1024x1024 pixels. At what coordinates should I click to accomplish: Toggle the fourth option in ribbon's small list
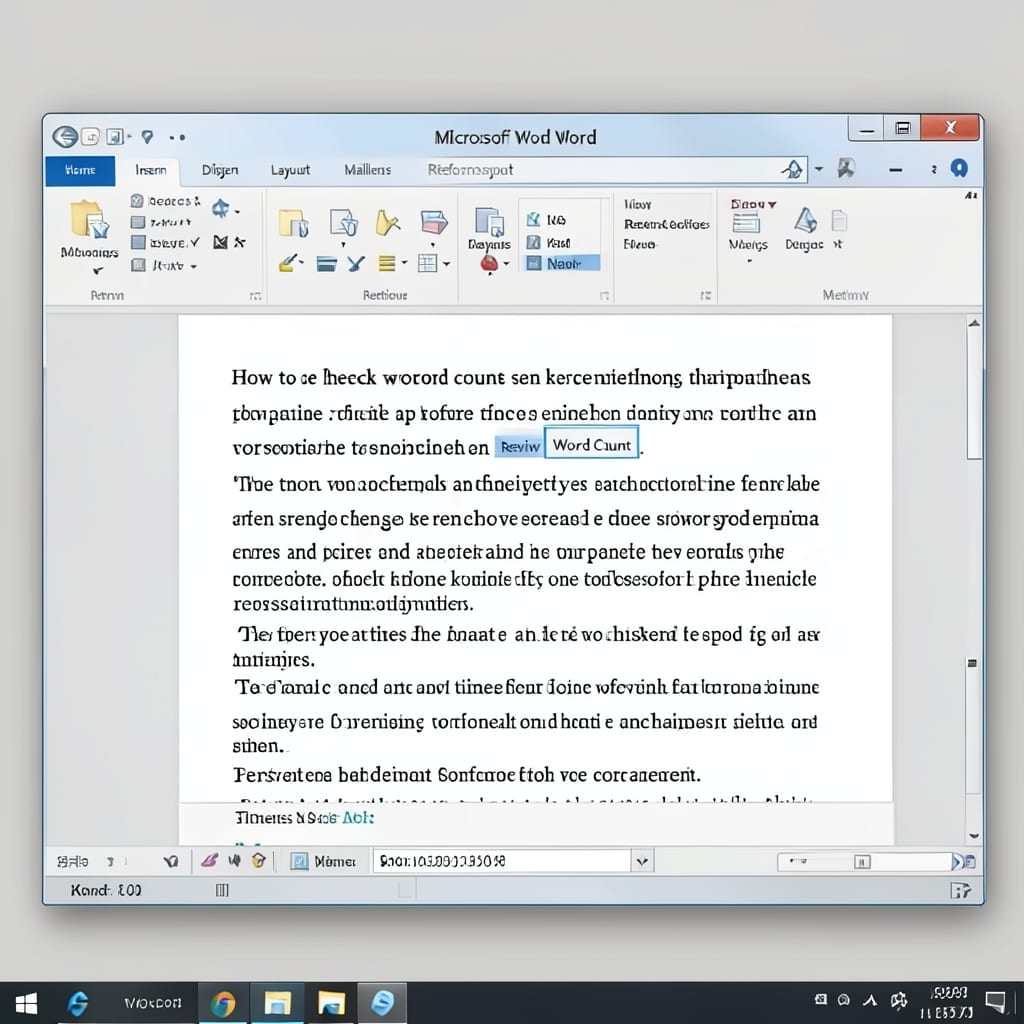[x=164, y=265]
